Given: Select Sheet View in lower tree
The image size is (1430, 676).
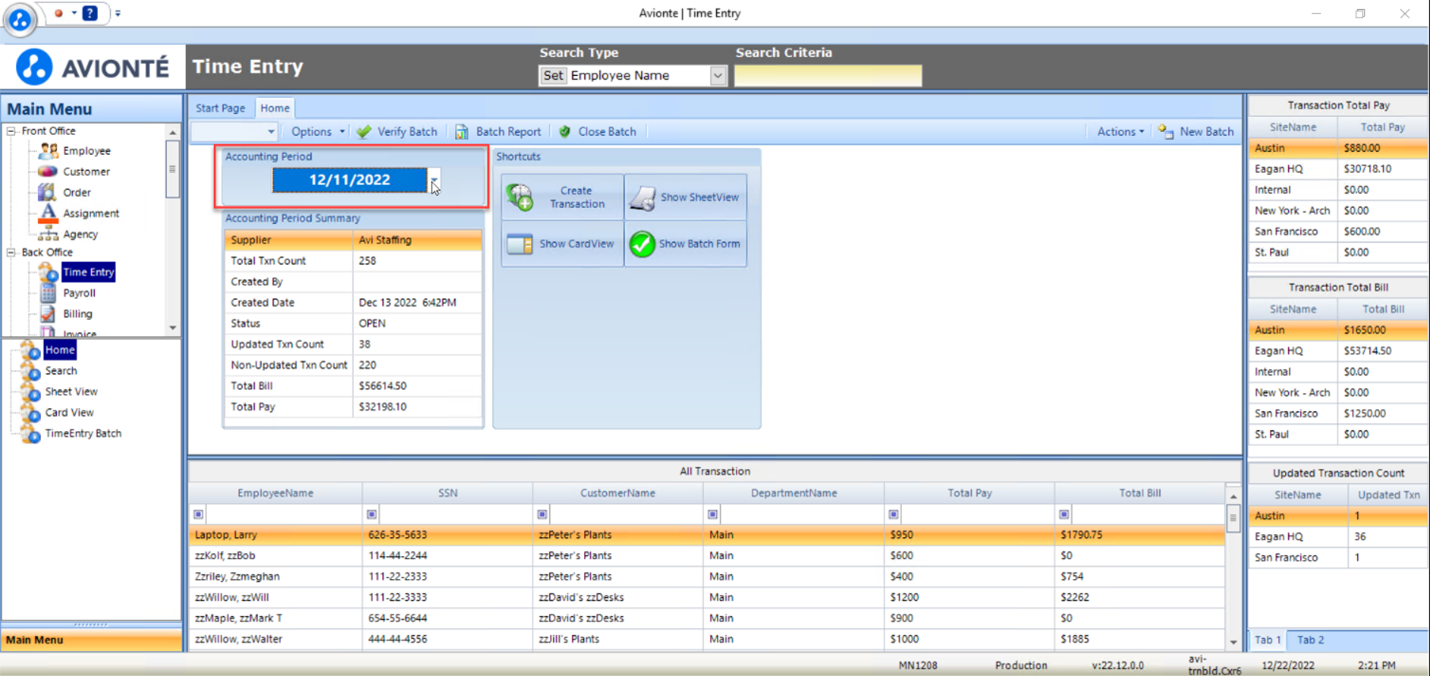Looking at the screenshot, I should [x=71, y=392].
